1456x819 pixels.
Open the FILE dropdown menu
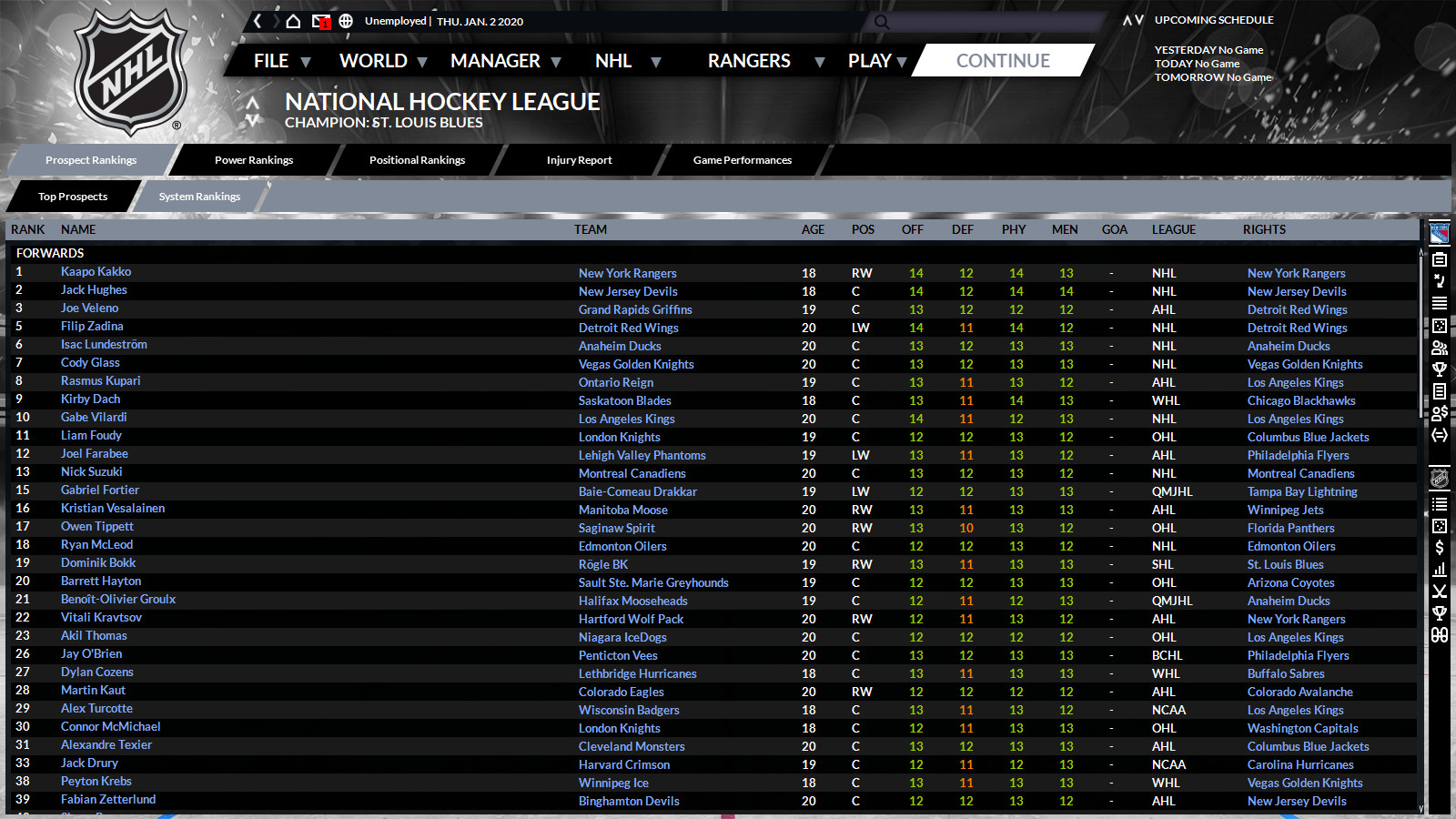pos(268,60)
